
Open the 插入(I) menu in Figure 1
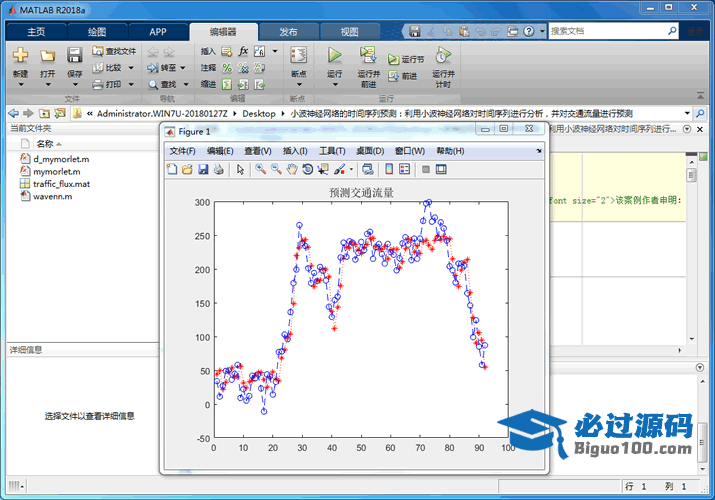coord(295,151)
